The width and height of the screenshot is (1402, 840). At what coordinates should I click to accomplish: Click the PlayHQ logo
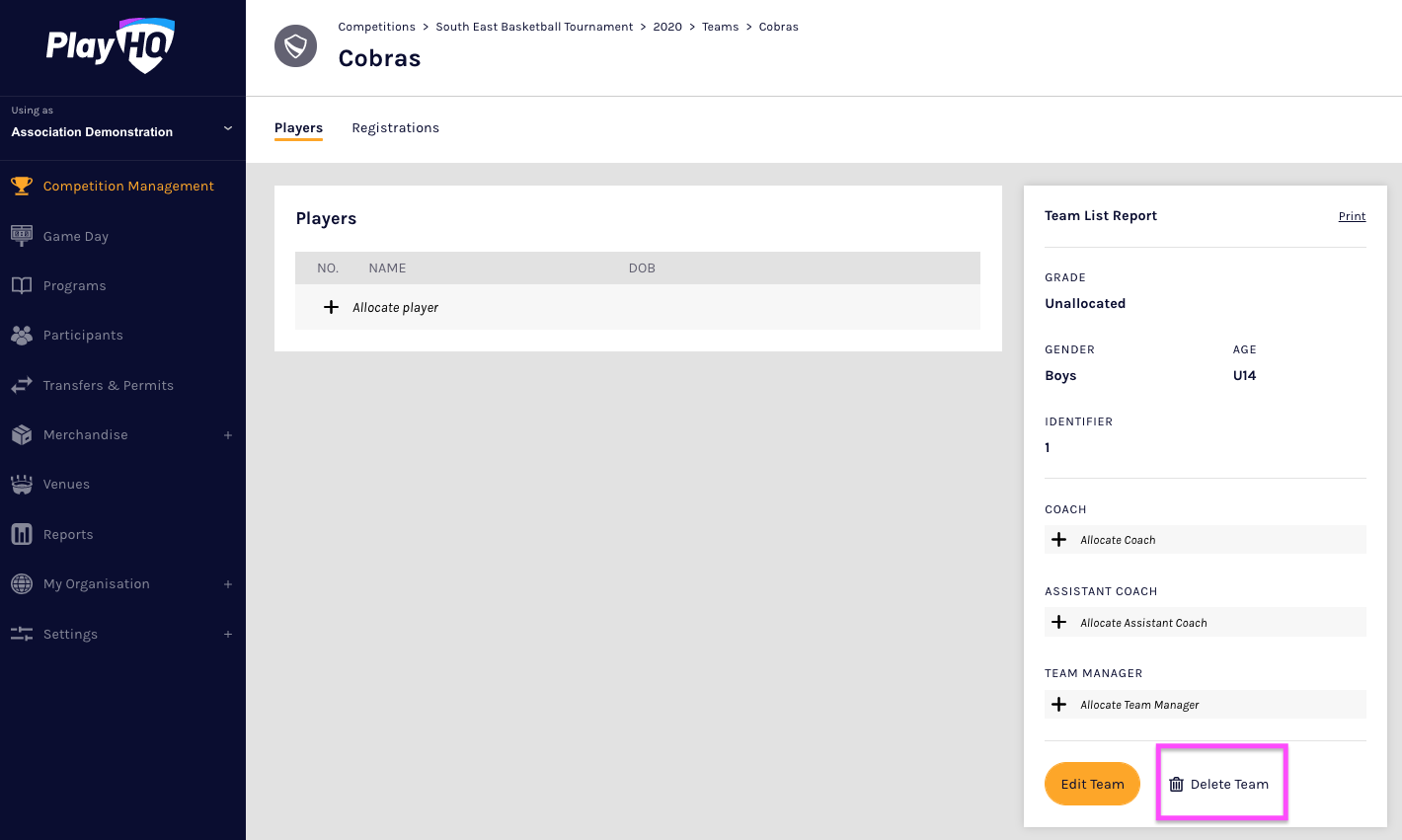(111, 45)
